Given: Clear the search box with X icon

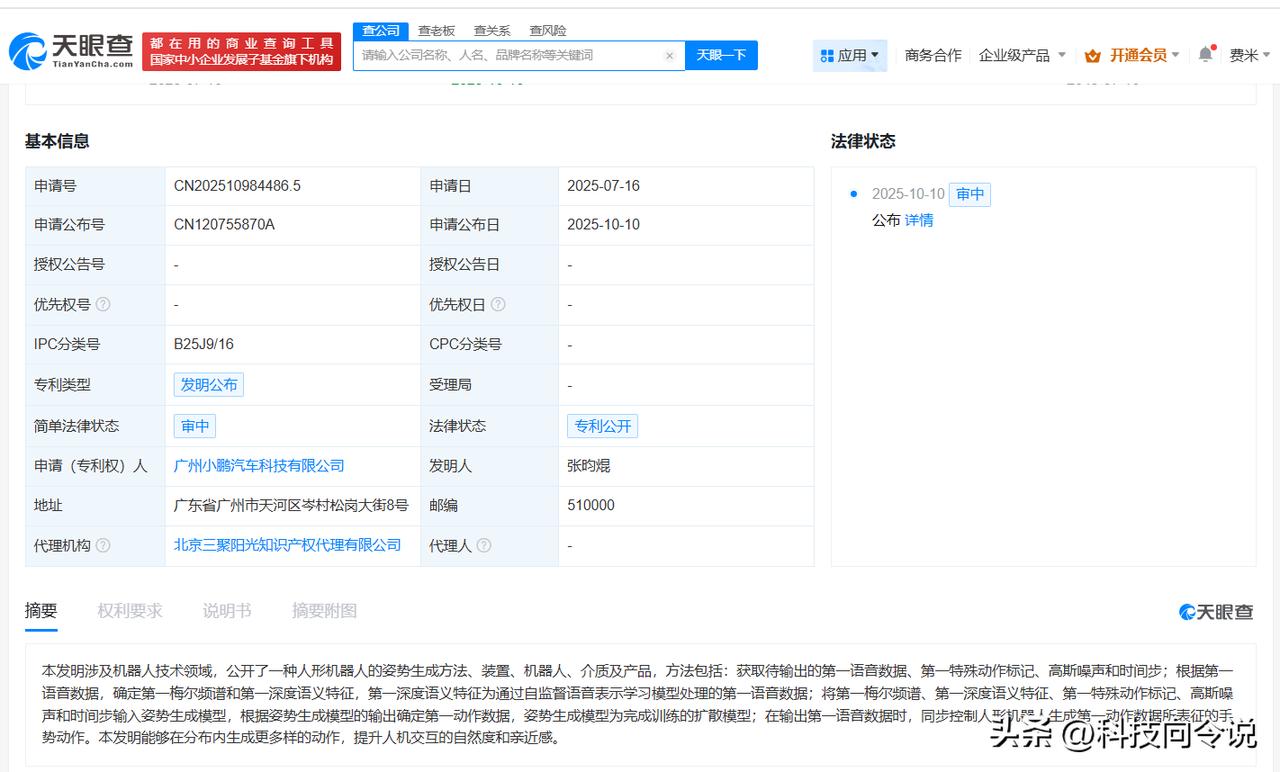Looking at the screenshot, I should click(x=669, y=56).
